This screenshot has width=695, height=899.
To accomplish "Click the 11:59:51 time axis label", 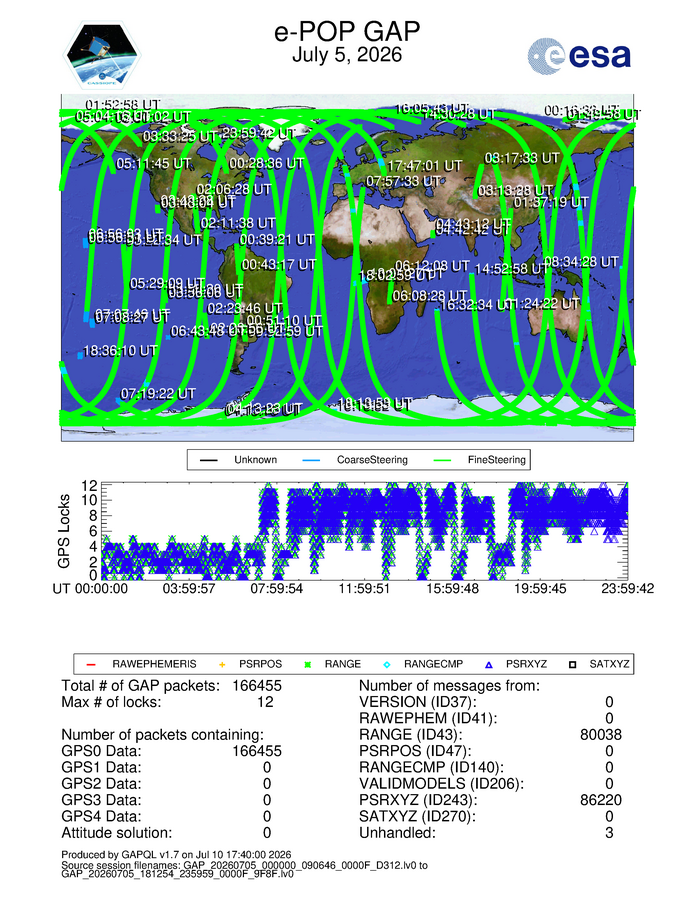I will click(x=364, y=589).
